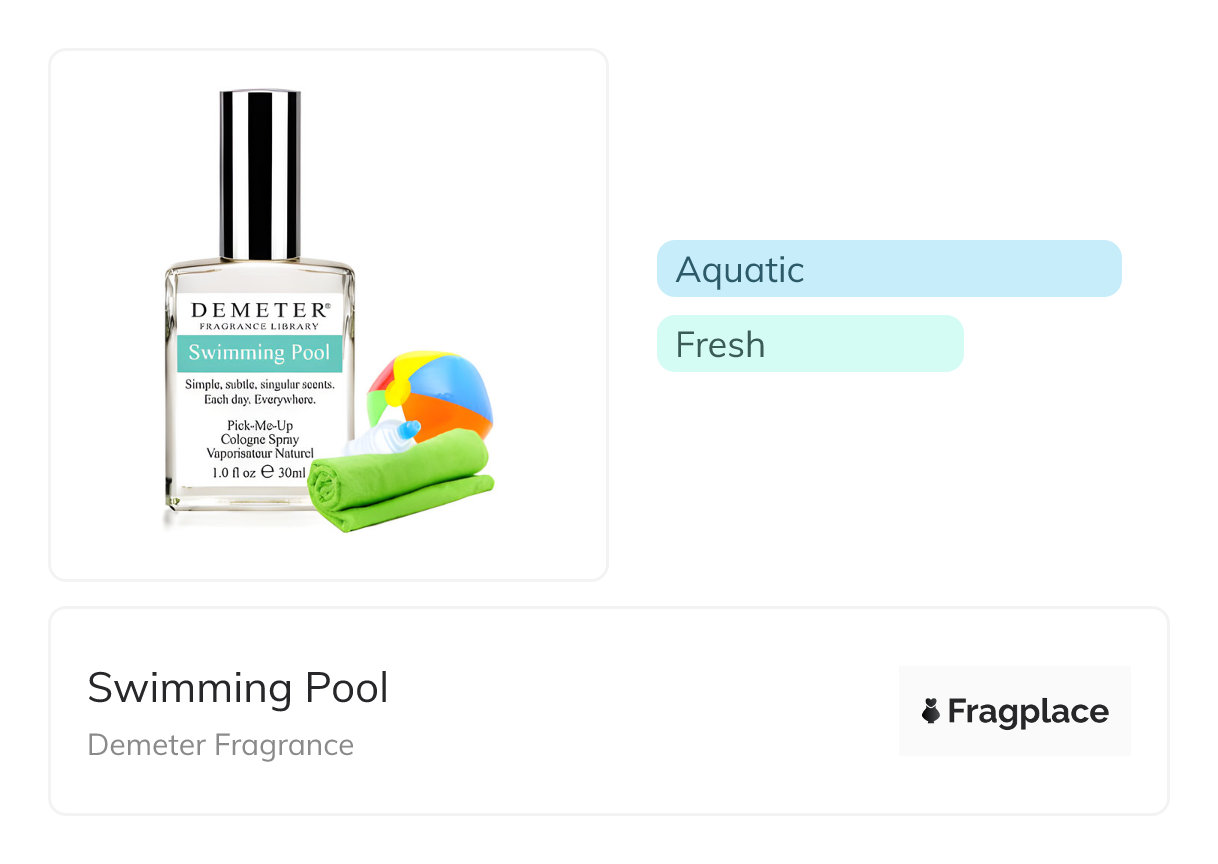
Task: Select the Aquatic scent tag
Action: tap(740, 270)
